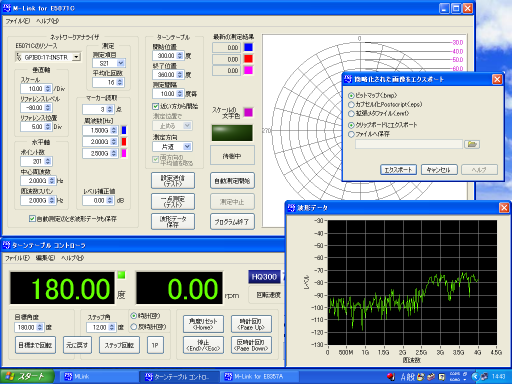Click the blue 1.500G marker color swatch
This screenshot has height=384, width=512.
[x=124, y=130]
